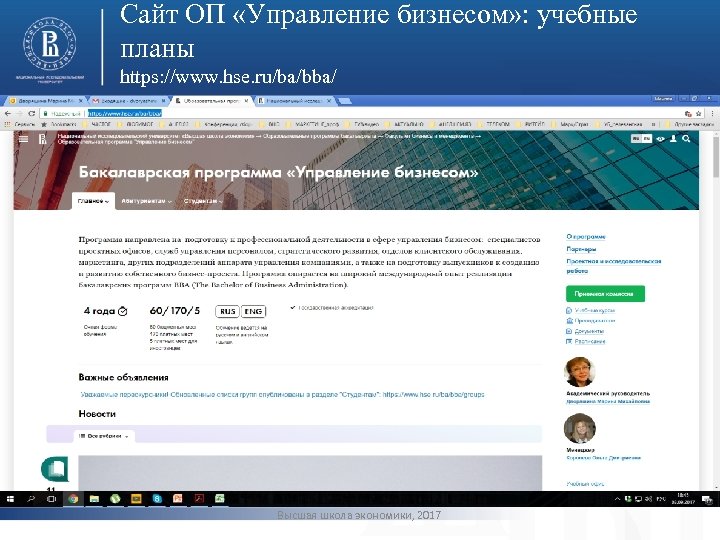
Task: Open the red PDF reader icon on taskbar
Action: pos(199,499)
